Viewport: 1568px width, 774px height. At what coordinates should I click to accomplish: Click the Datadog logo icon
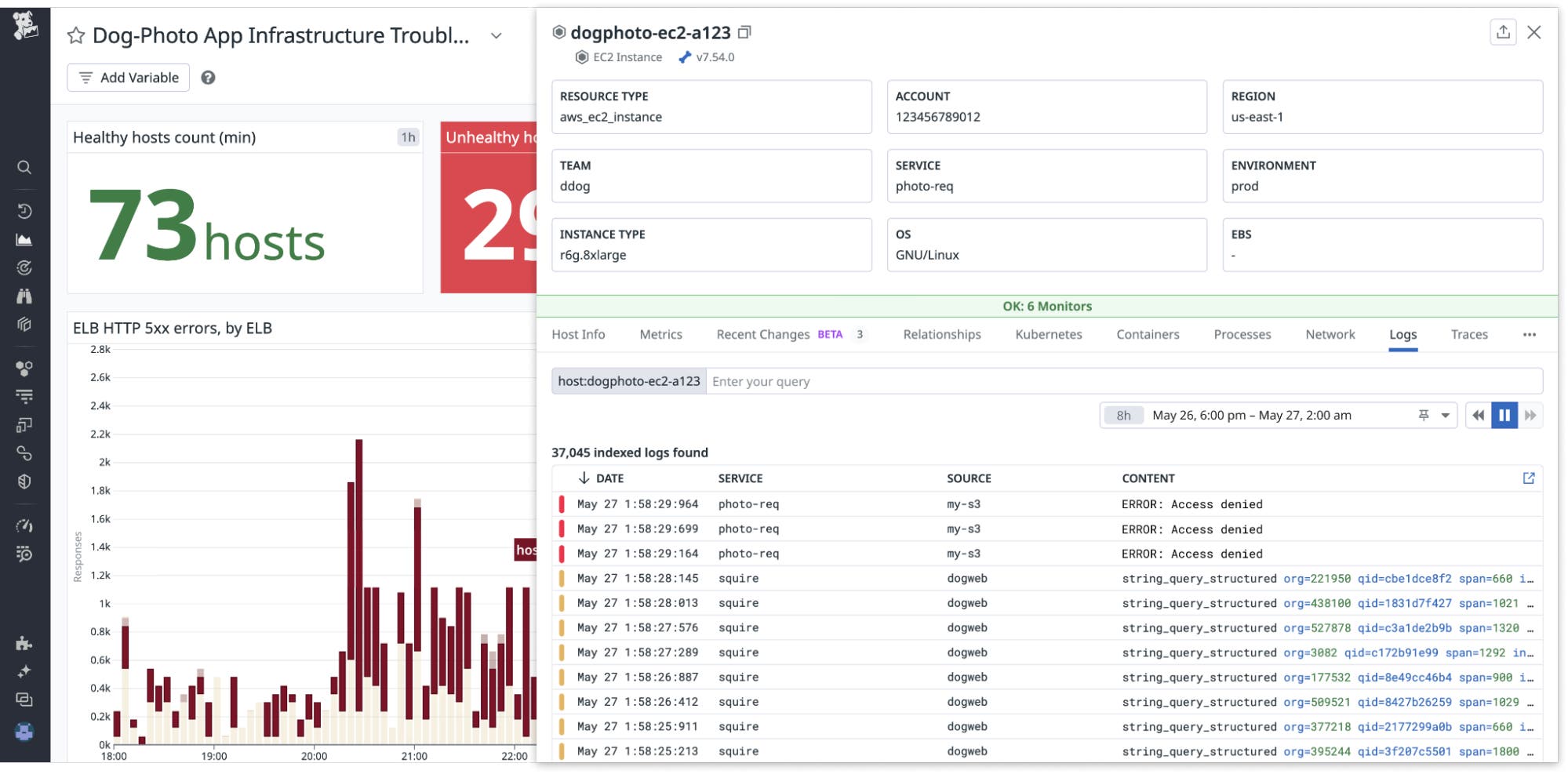point(25,25)
